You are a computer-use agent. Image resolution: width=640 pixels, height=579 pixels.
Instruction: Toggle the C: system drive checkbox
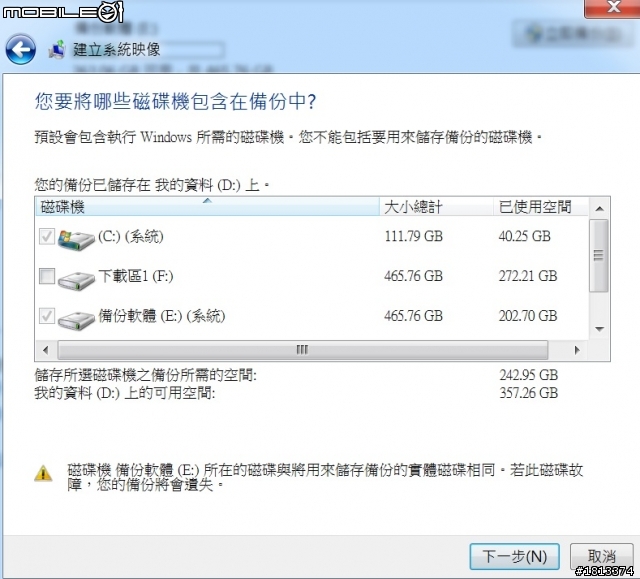tap(47, 236)
